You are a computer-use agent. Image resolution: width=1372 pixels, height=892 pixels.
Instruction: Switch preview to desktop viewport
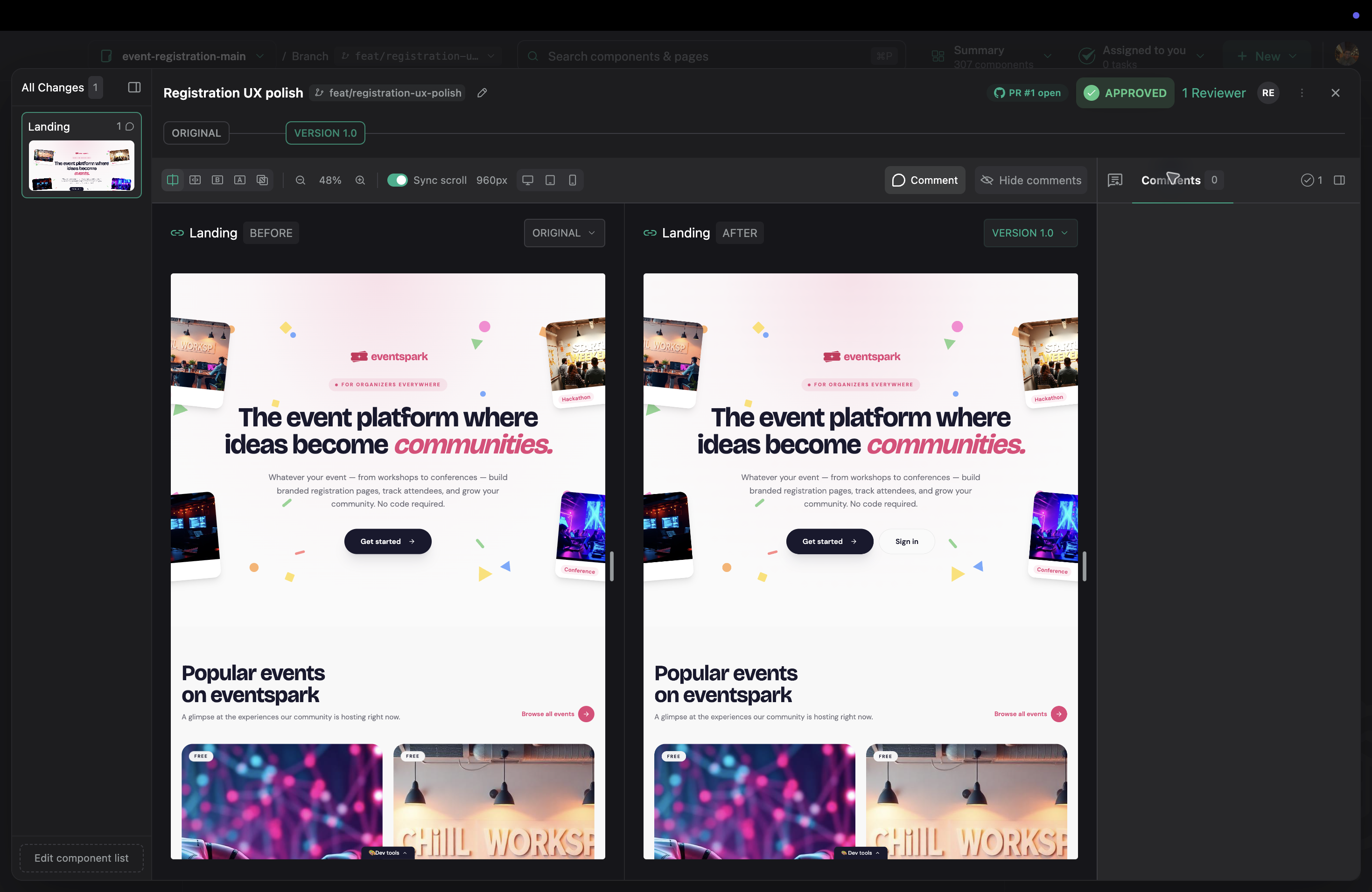pos(527,181)
